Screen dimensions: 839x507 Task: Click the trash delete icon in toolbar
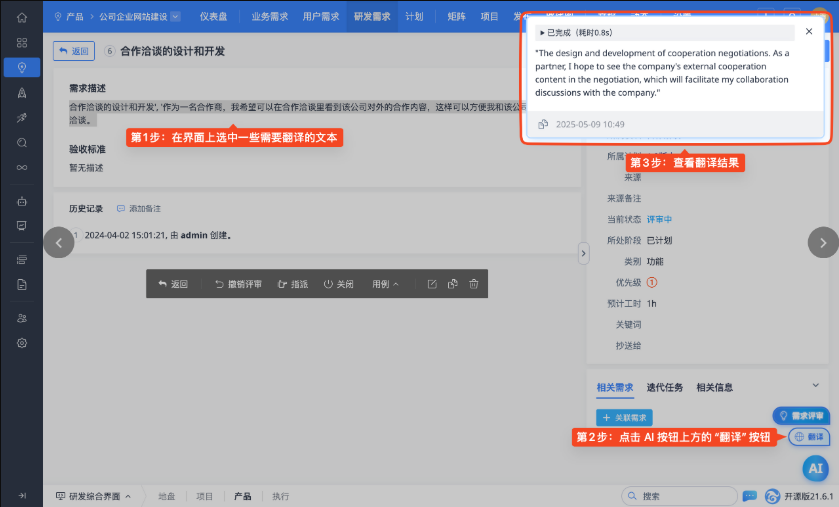point(474,284)
